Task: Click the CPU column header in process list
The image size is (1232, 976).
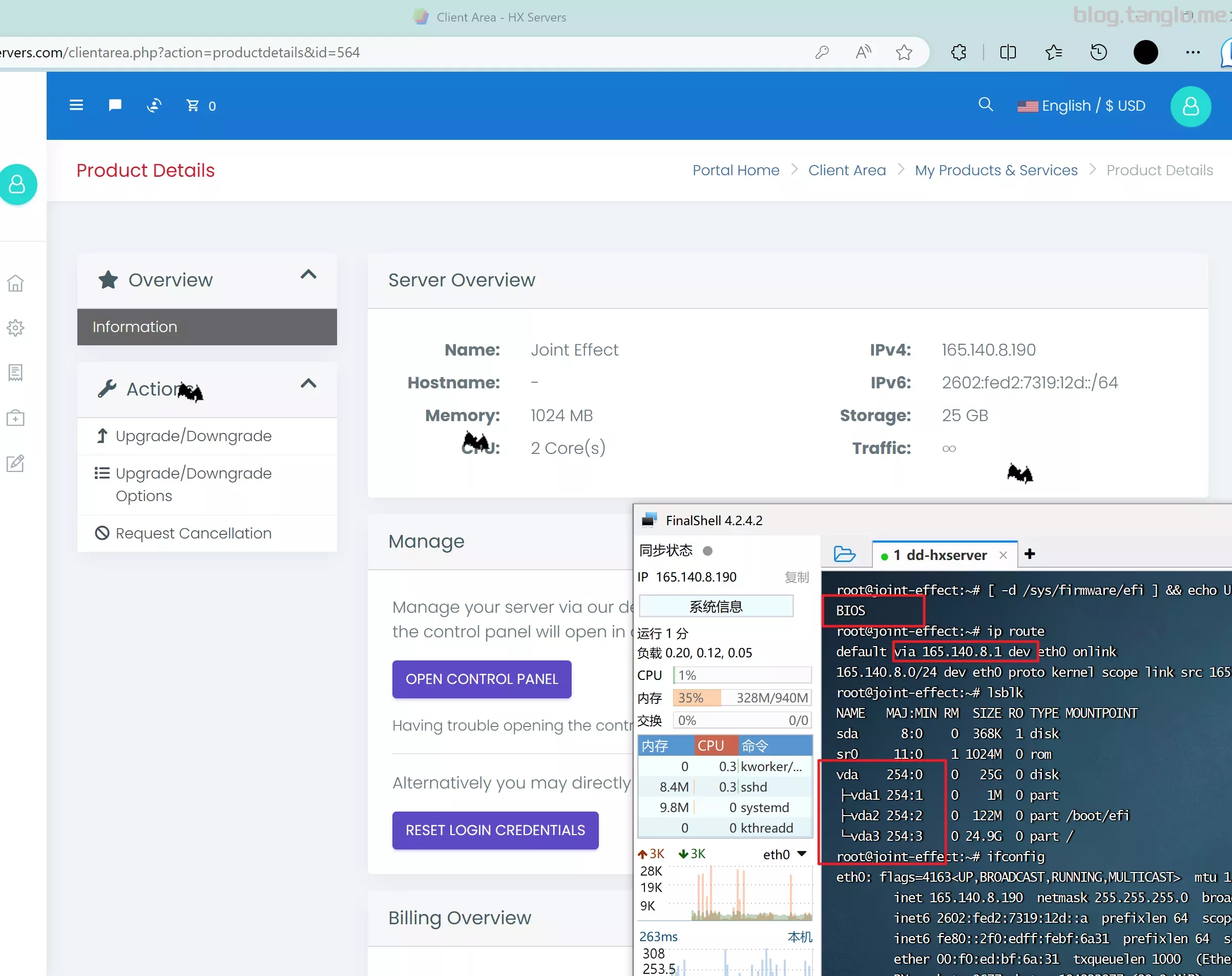Action: (717, 746)
